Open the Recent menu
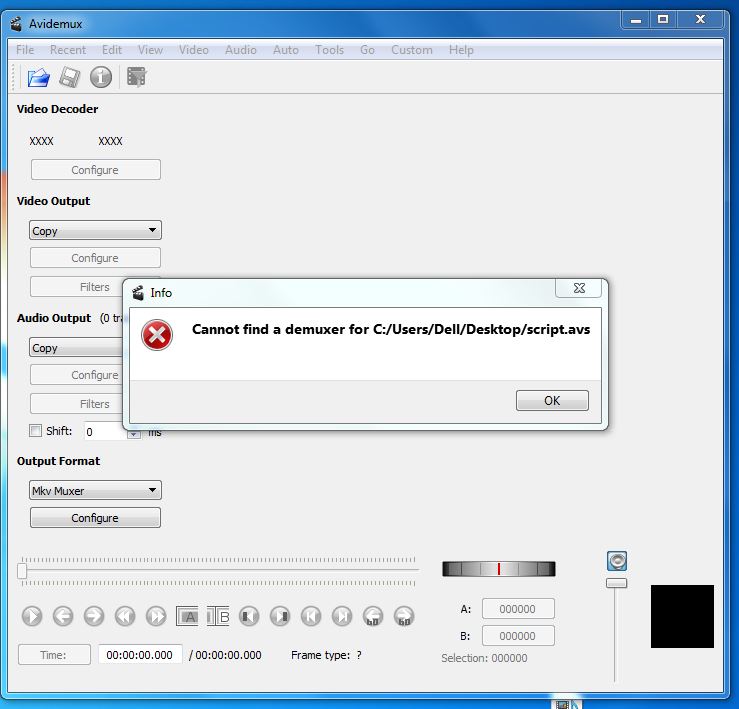 coord(68,50)
